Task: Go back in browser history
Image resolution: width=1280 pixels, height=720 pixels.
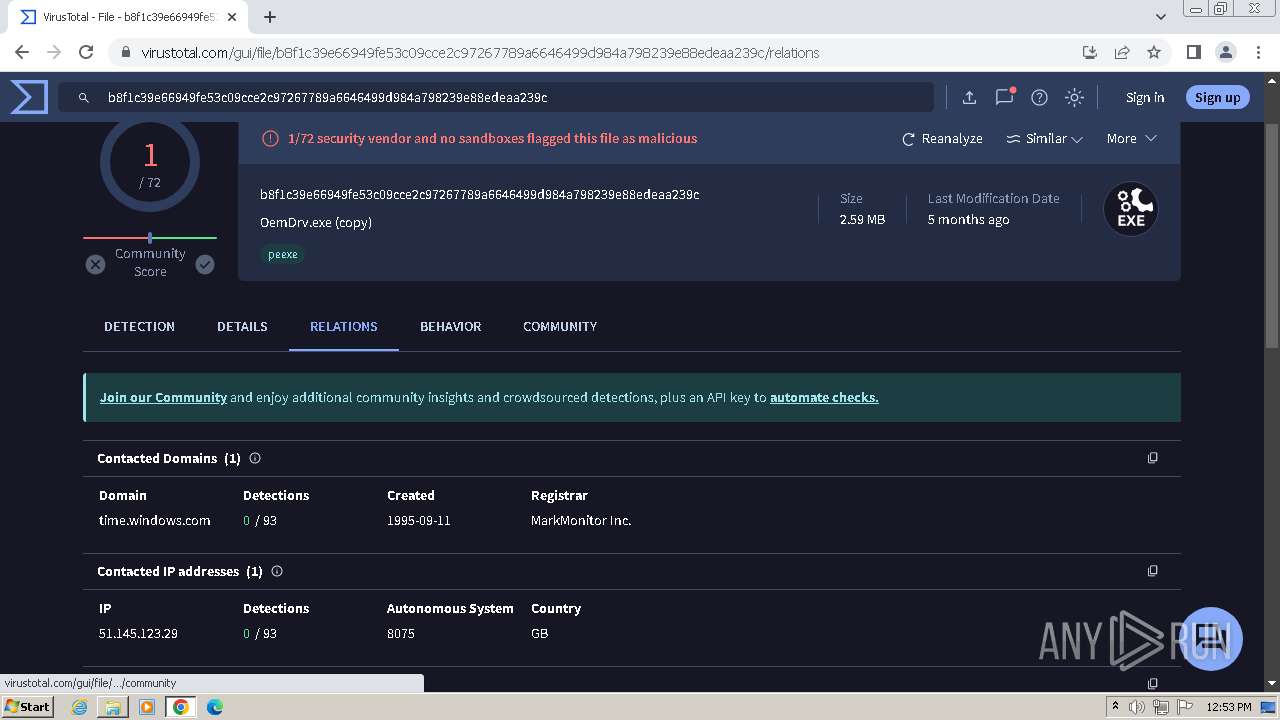Action: 22,52
